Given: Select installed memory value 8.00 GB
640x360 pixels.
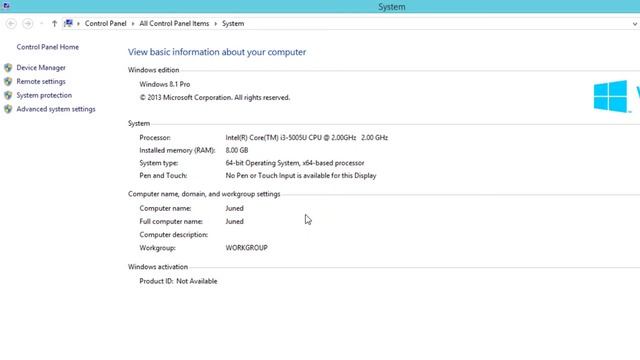Looking at the screenshot, I should 237,150.
